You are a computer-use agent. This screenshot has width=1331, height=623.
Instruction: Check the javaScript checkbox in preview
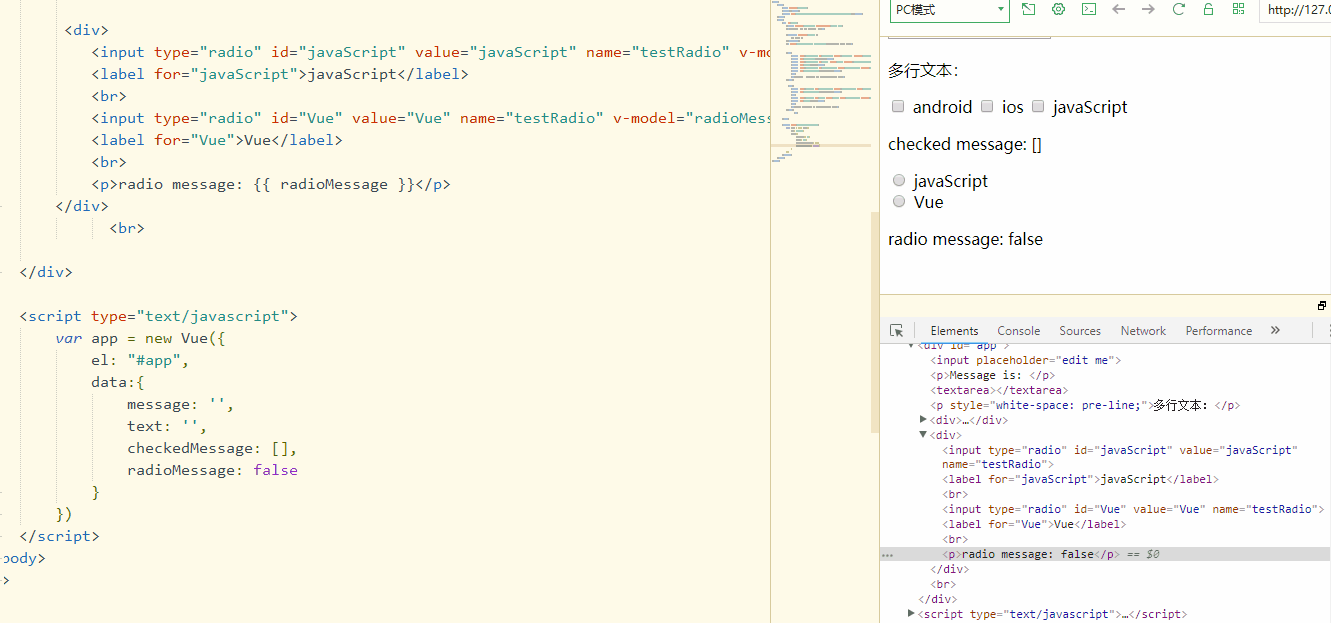pyautogui.click(x=1038, y=106)
